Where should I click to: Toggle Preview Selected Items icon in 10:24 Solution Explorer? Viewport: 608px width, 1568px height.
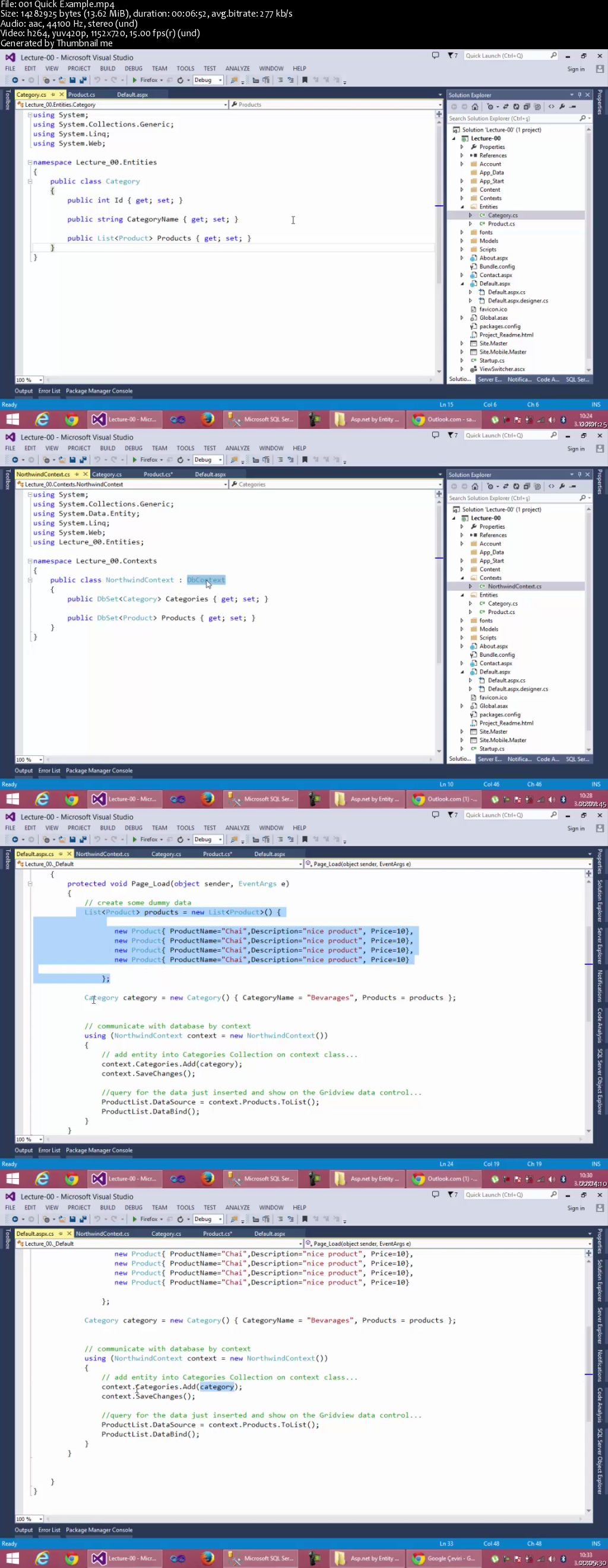tap(572, 107)
